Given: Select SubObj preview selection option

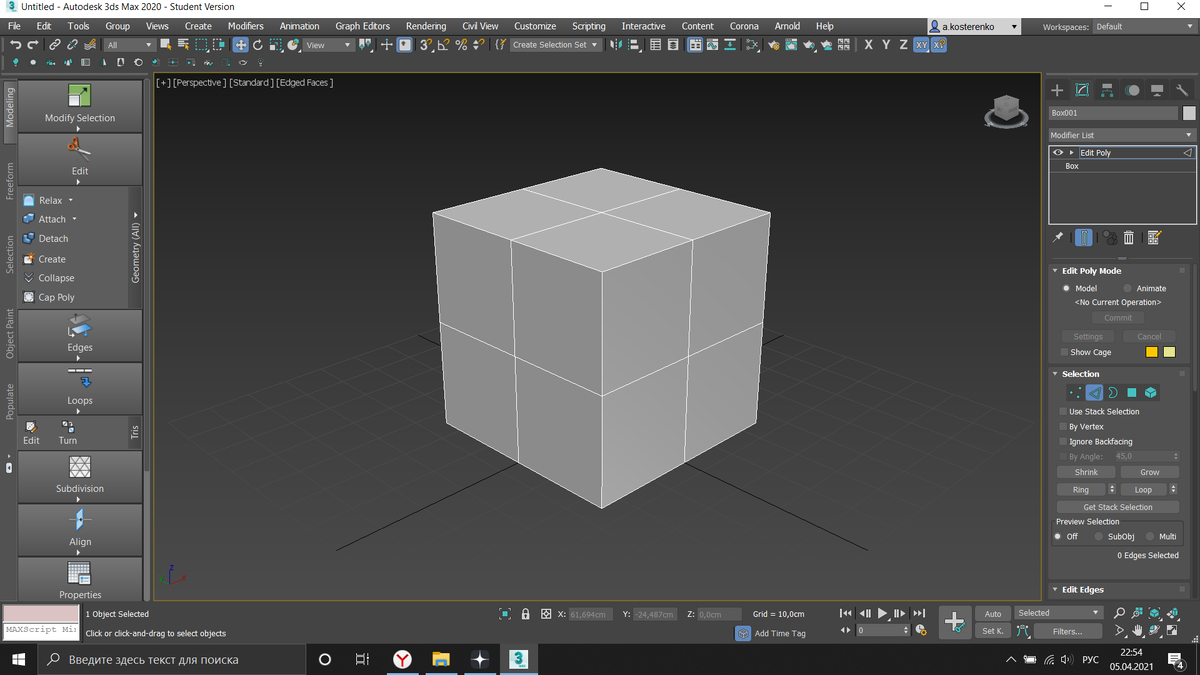Looking at the screenshot, I should click(x=1098, y=537).
